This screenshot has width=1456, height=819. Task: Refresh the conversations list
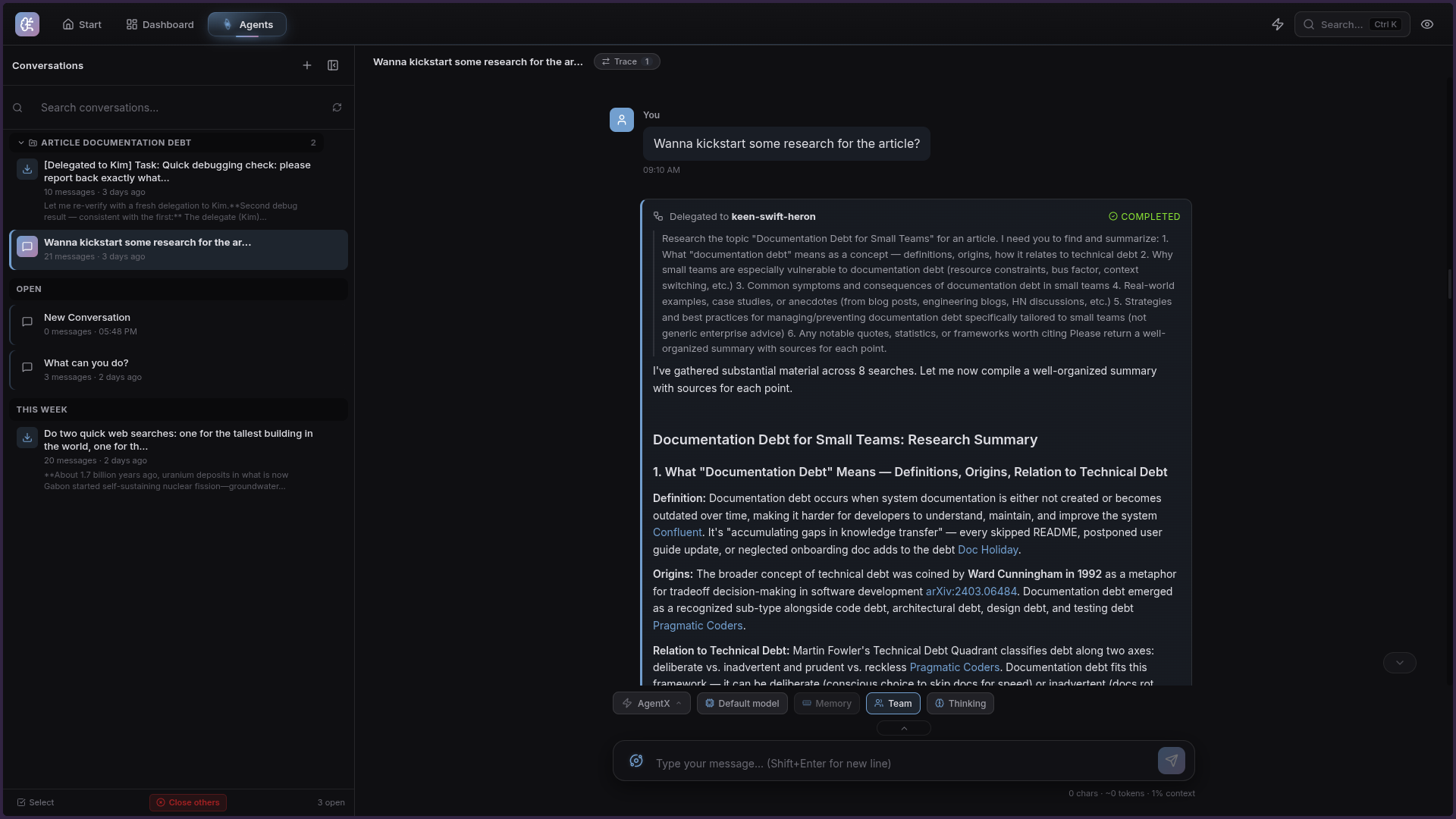pyautogui.click(x=337, y=108)
